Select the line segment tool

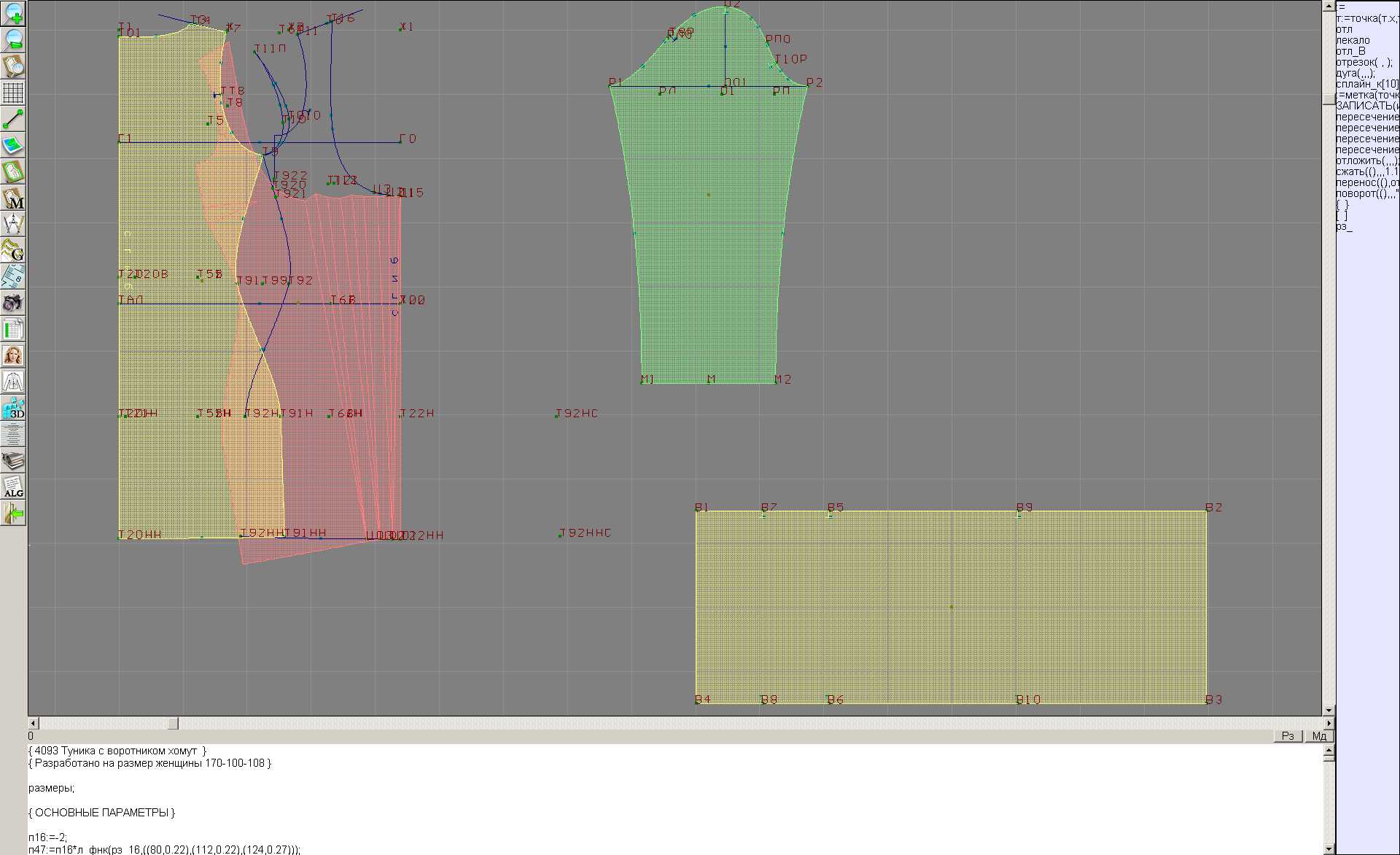13,119
